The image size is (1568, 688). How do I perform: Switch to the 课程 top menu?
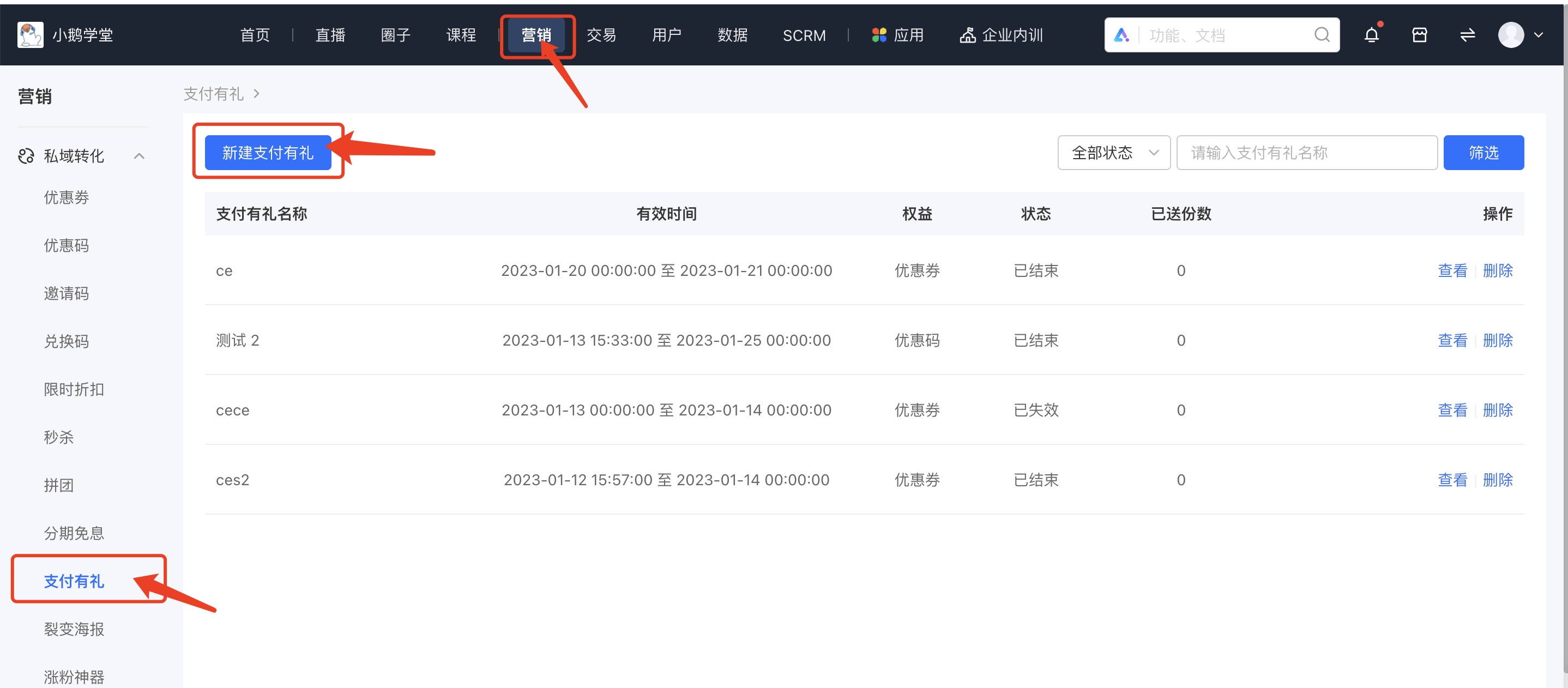(461, 35)
